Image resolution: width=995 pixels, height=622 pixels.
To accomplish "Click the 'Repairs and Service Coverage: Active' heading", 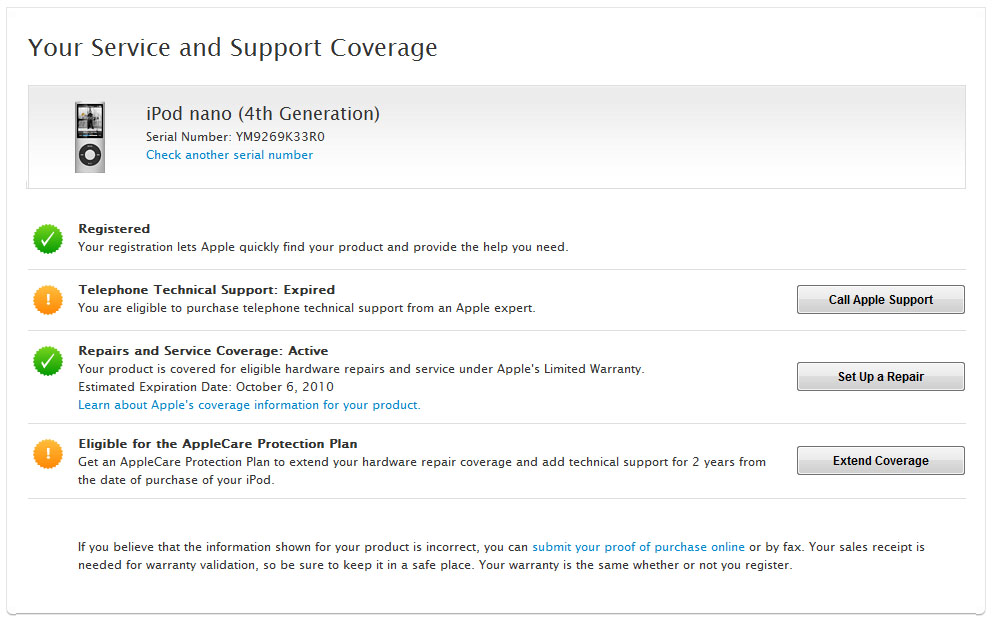I will point(203,350).
